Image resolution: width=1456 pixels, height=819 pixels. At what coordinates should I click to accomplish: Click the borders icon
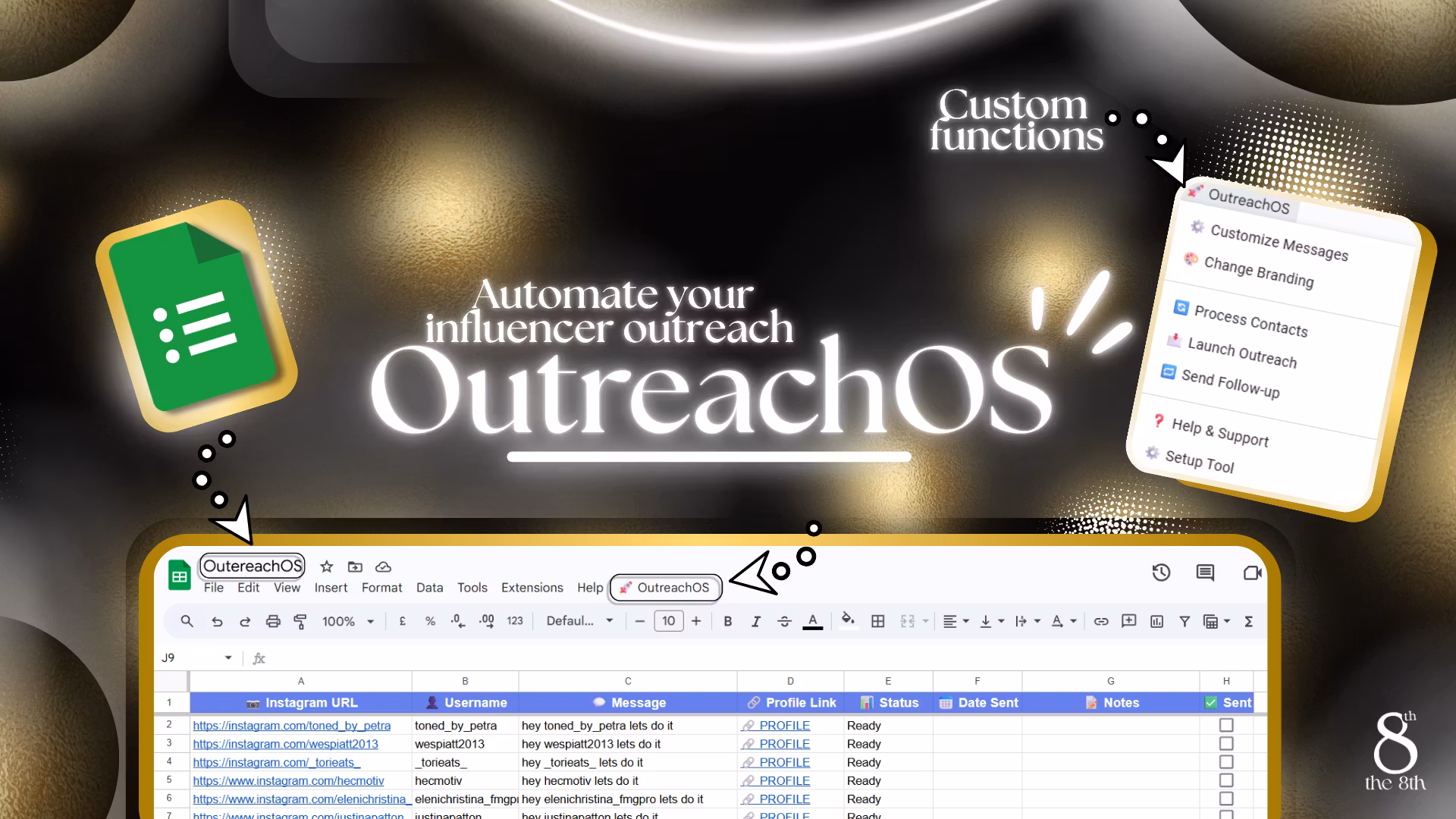[877, 622]
